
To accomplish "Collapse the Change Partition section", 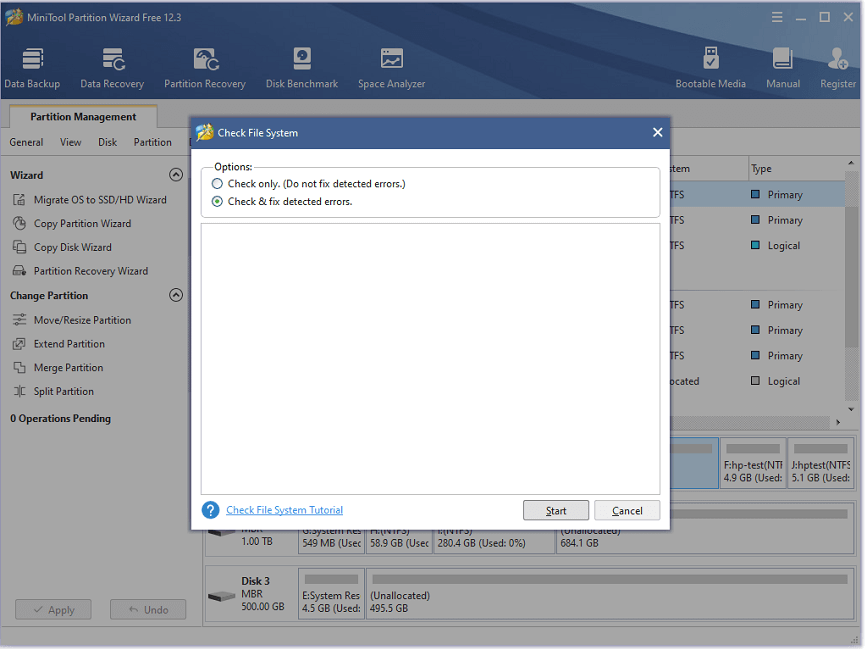I will 176,295.
